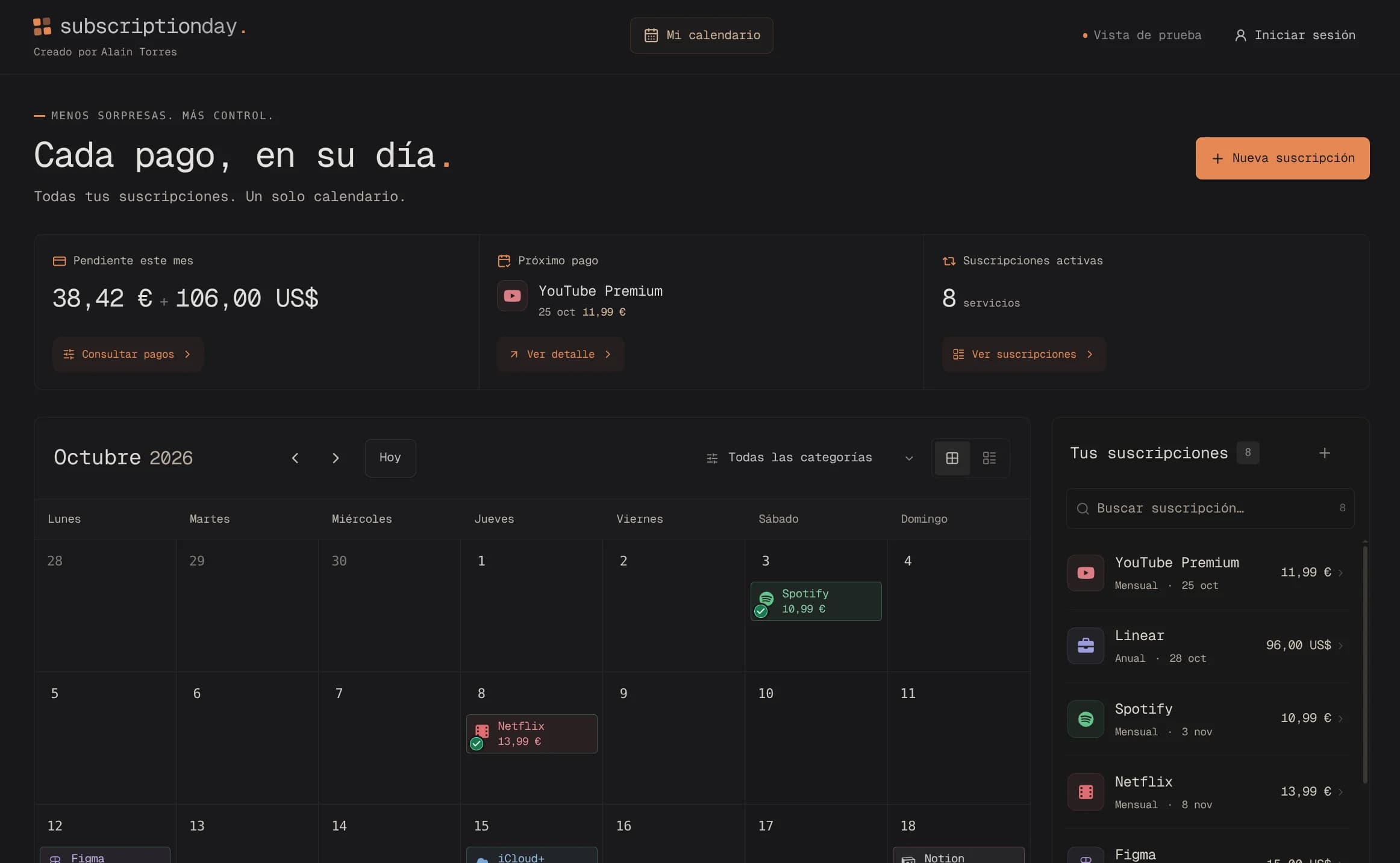Open the YouTube Premium subscription row

click(1207, 573)
